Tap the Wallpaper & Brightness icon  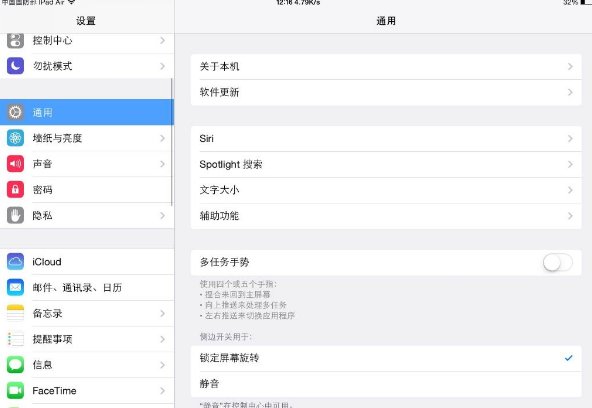pos(15,138)
